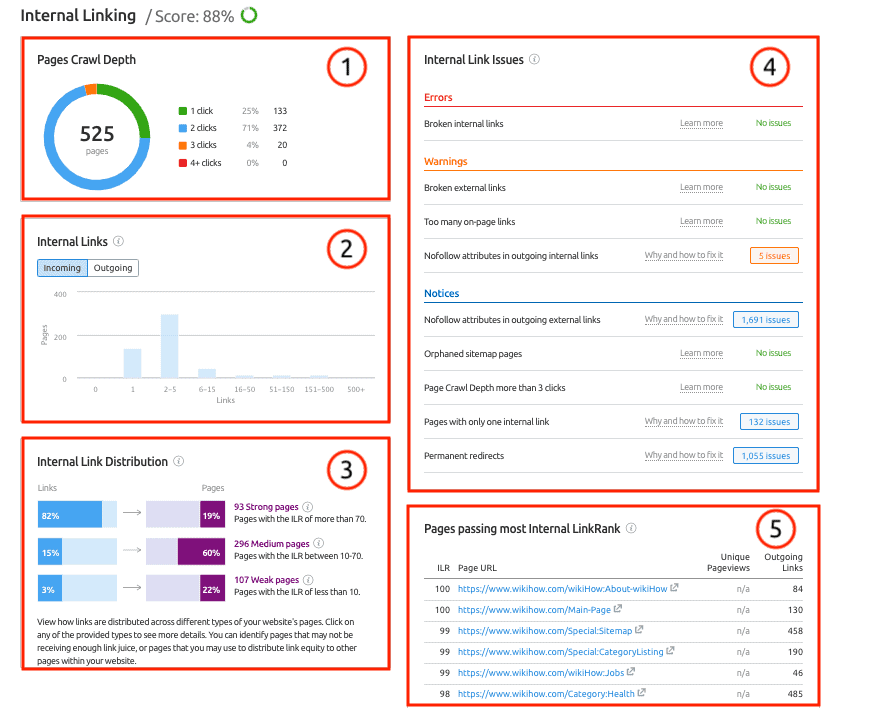
Task: Toggle the 4+ clicks legend entry
Action: [x=209, y=162]
